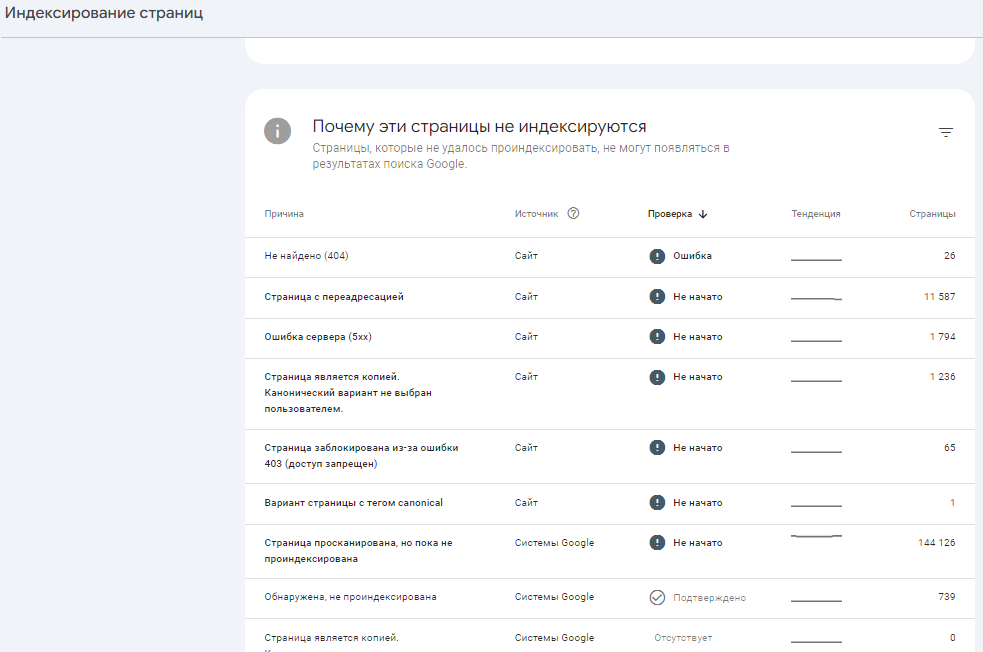Open the 403 (доступ запрещен) blocked page reason
The height and width of the screenshot is (652, 983).
click(361, 456)
